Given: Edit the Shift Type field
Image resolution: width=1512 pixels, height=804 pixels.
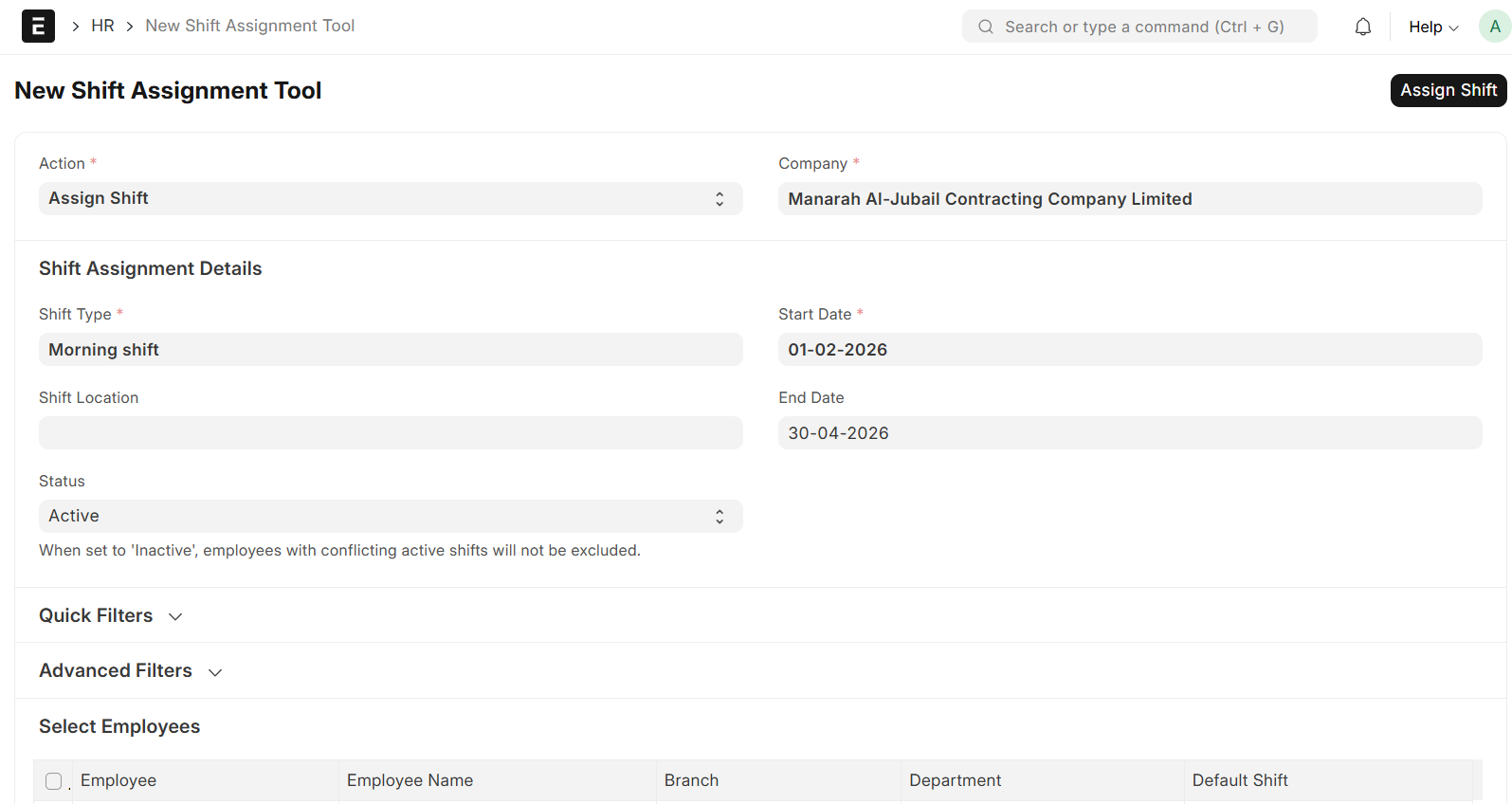Looking at the screenshot, I should pyautogui.click(x=390, y=350).
